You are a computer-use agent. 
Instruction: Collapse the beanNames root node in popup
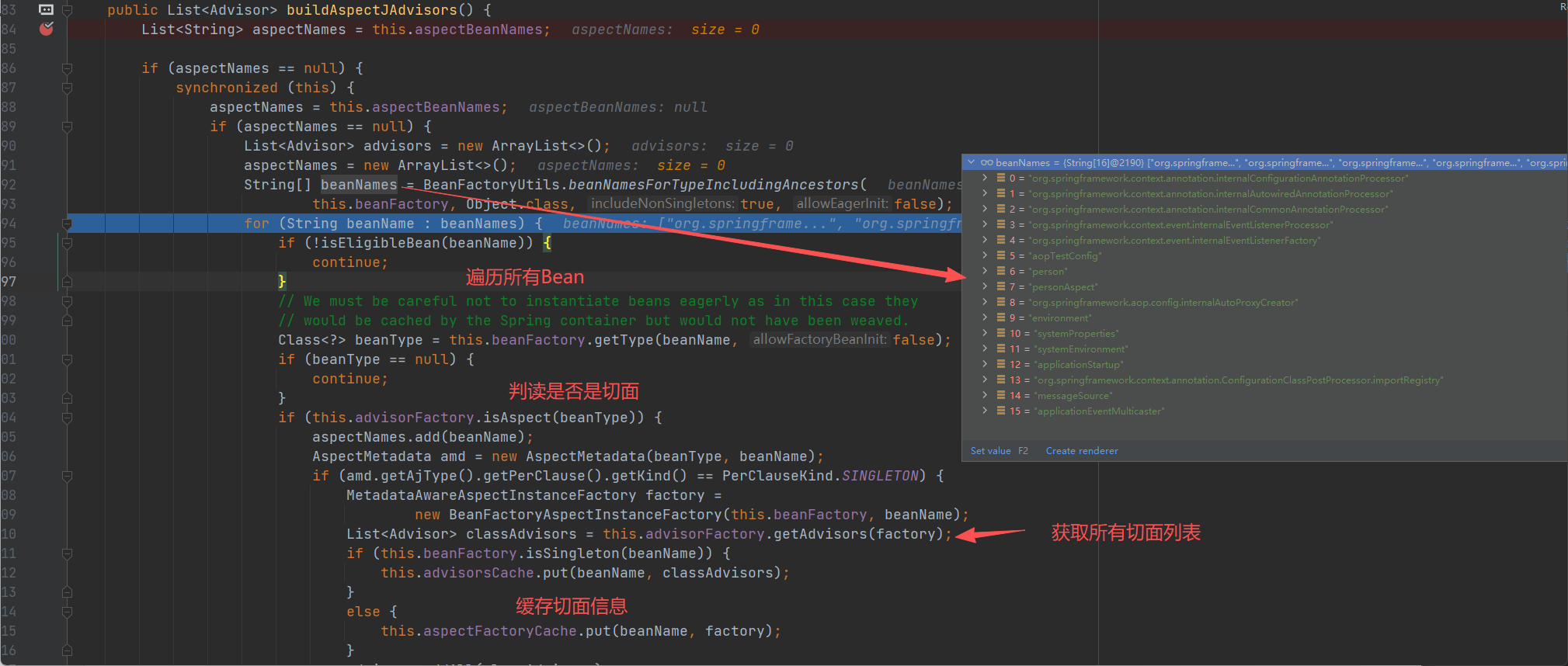point(971,163)
